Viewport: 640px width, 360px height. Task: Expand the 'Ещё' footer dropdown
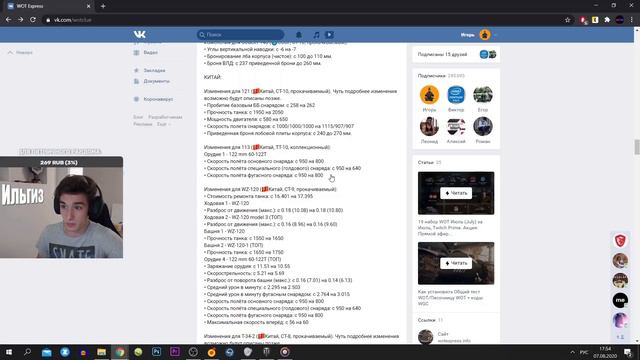[x=163, y=124]
